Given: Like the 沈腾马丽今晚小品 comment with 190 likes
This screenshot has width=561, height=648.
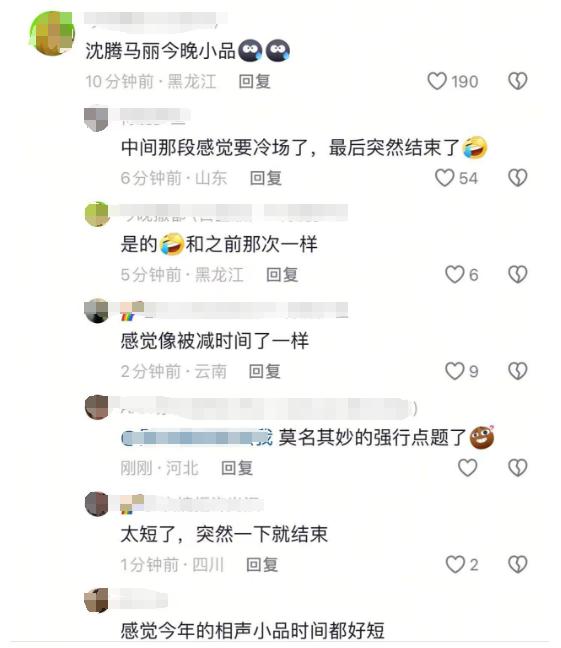Looking at the screenshot, I should (x=437, y=81).
